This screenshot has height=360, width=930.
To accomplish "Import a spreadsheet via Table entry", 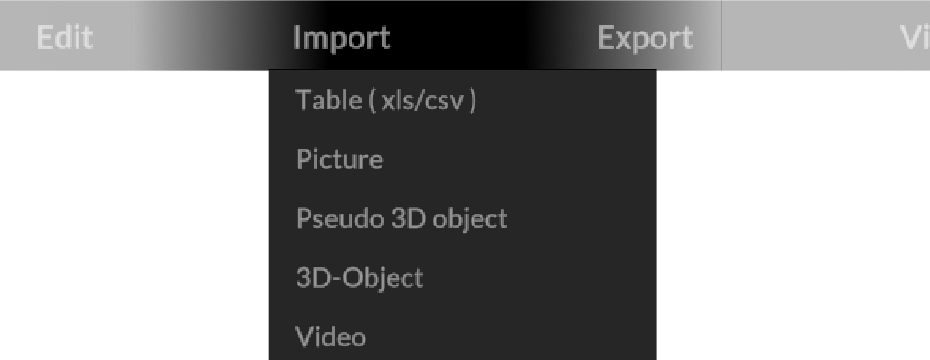I will pos(463,100).
